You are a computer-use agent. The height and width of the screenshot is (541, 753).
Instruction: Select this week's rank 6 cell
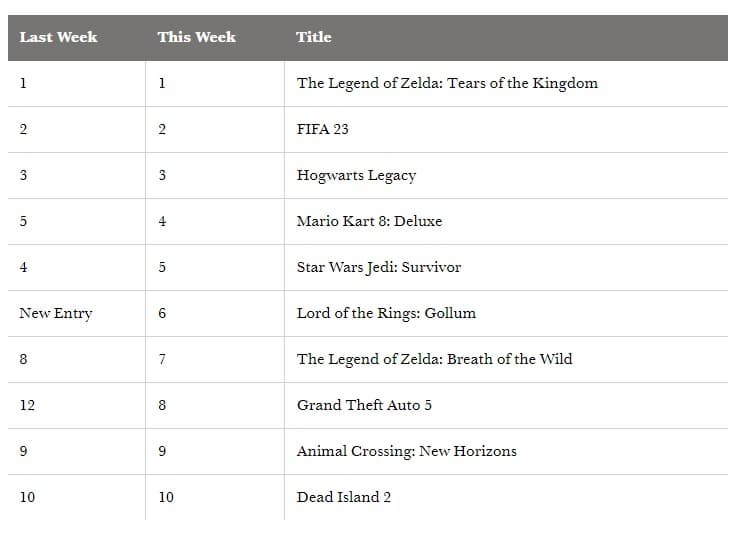coord(162,313)
